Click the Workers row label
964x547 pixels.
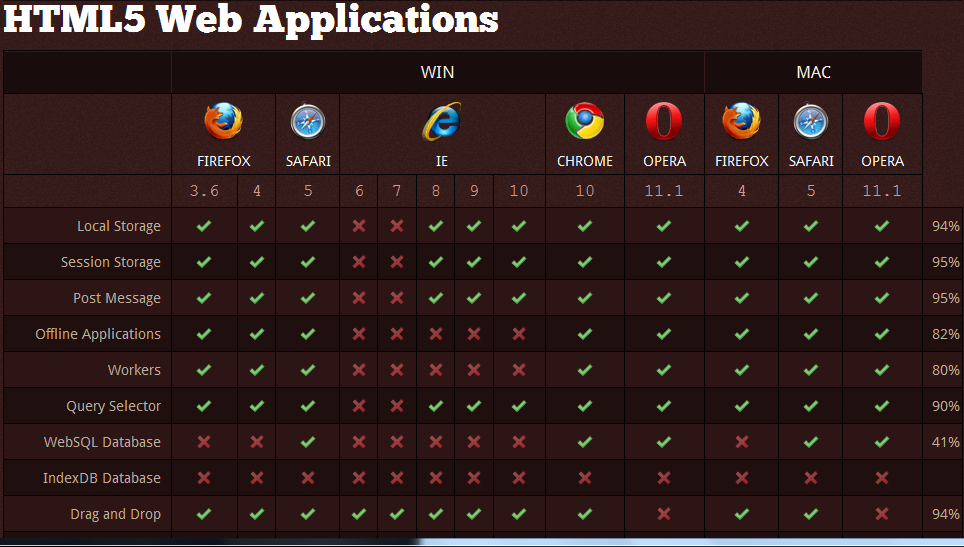pos(134,370)
